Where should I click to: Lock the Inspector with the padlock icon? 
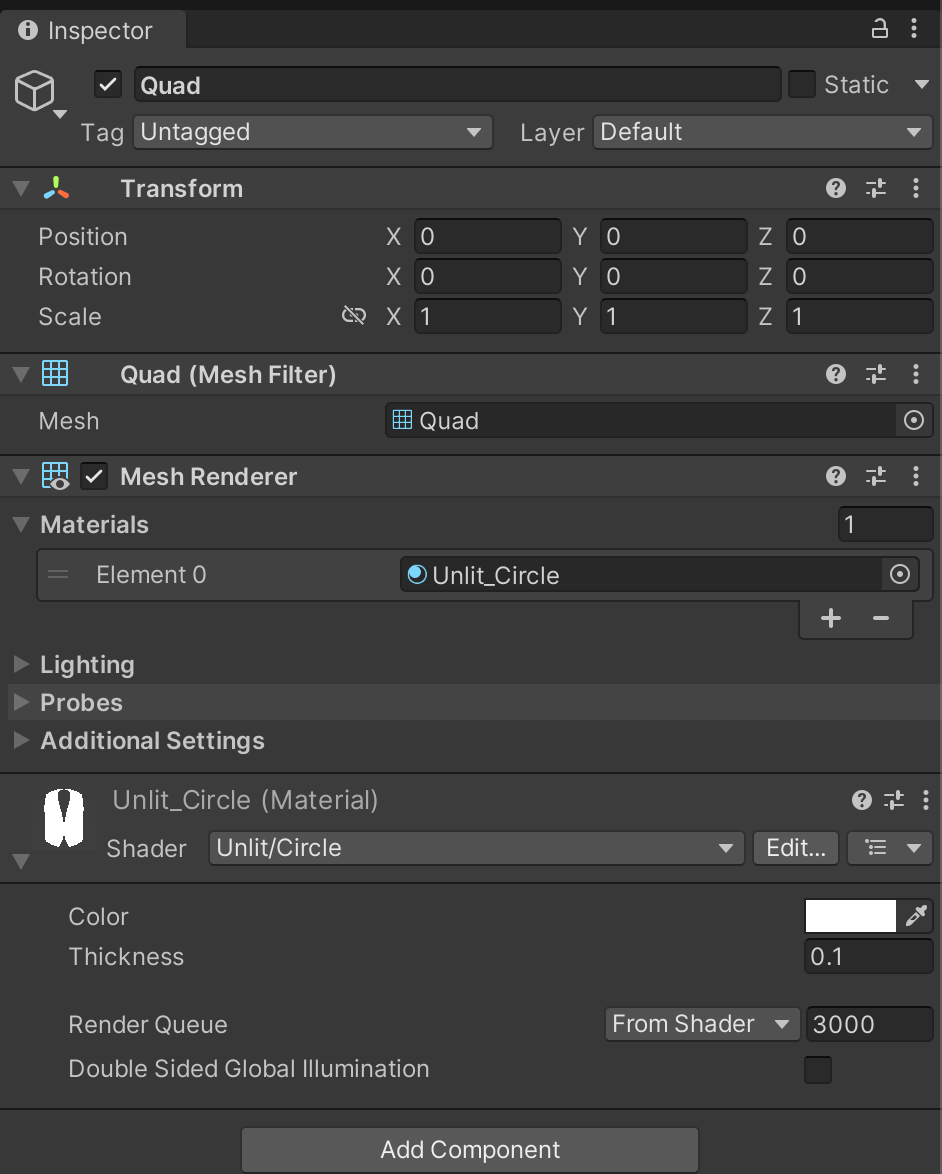point(879,28)
